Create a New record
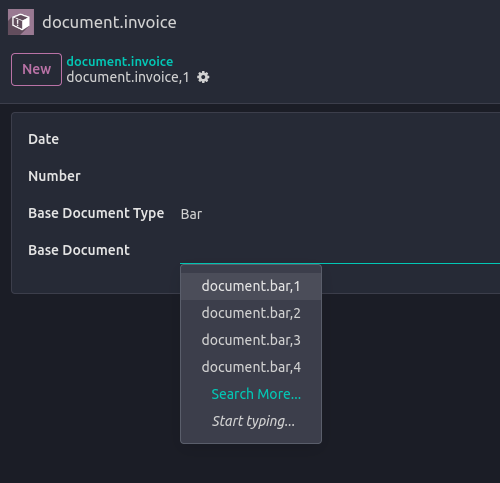500x483 pixels. (36, 69)
